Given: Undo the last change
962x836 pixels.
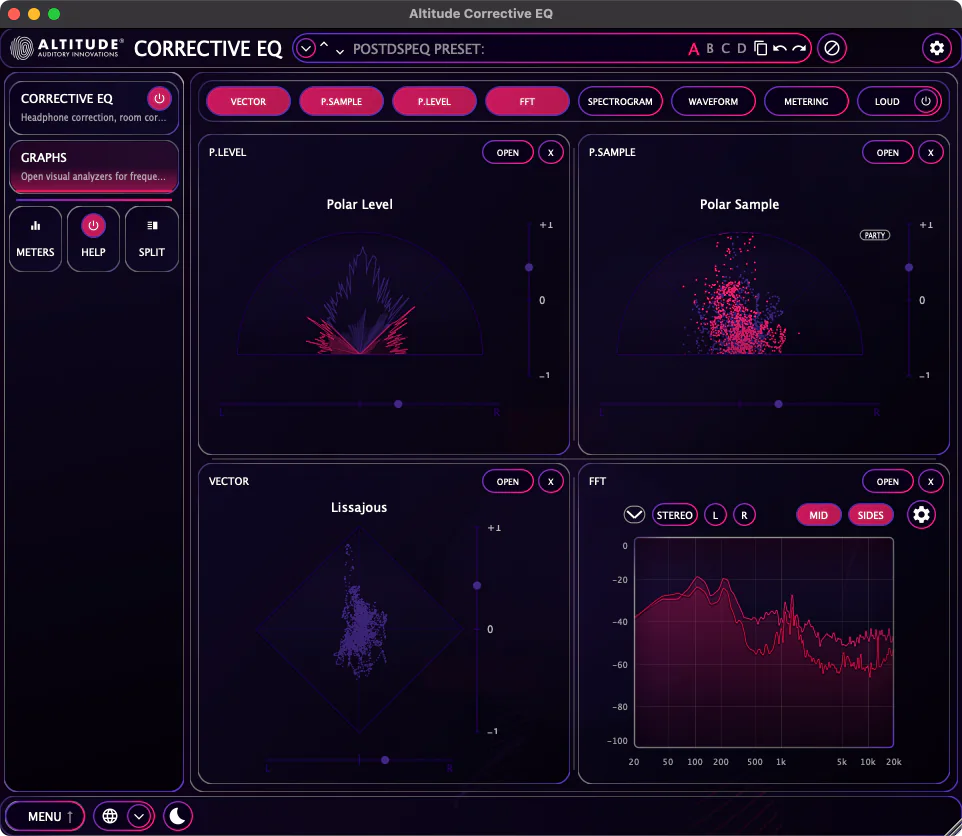Looking at the screenshot, I should point(780,48).
